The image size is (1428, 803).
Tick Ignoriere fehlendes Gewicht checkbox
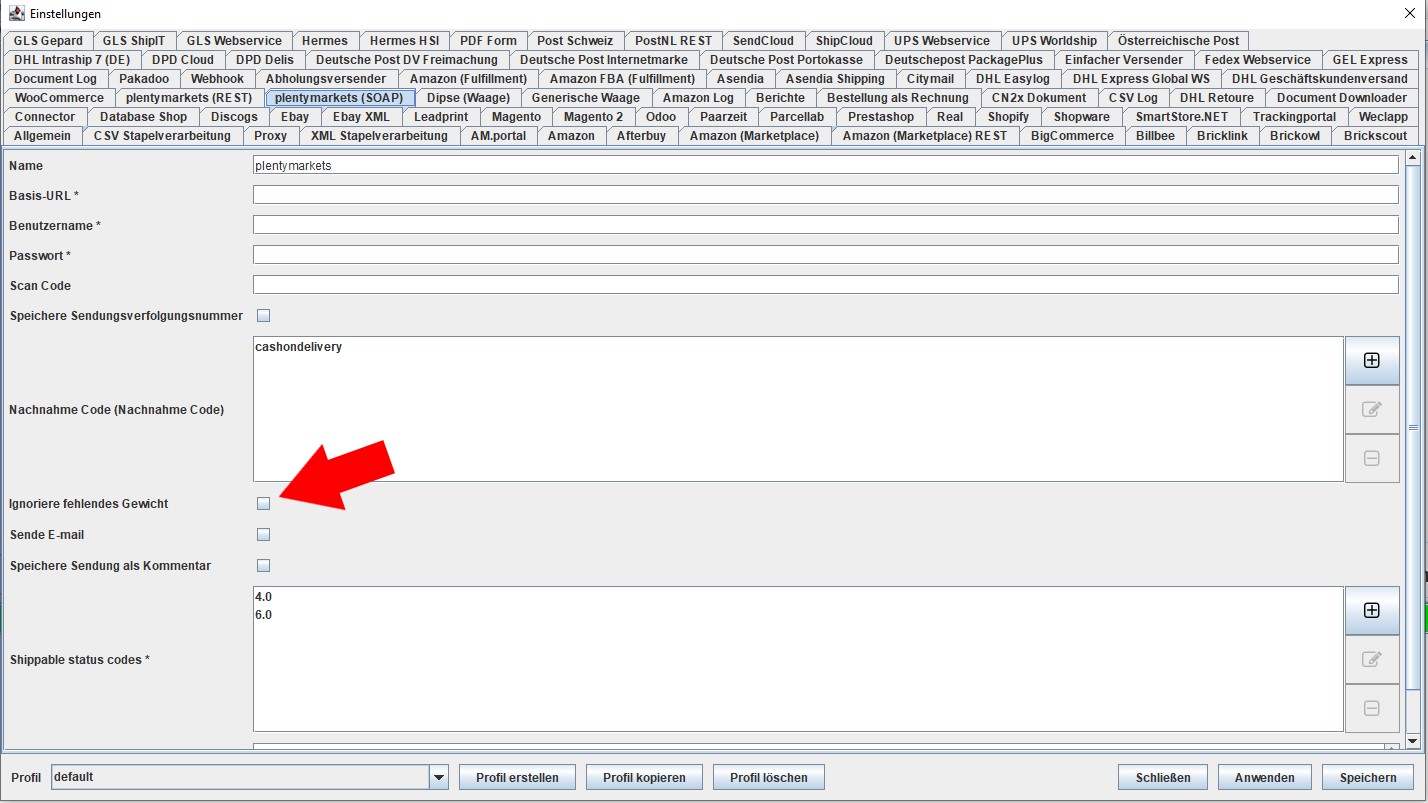coord(264,504)
